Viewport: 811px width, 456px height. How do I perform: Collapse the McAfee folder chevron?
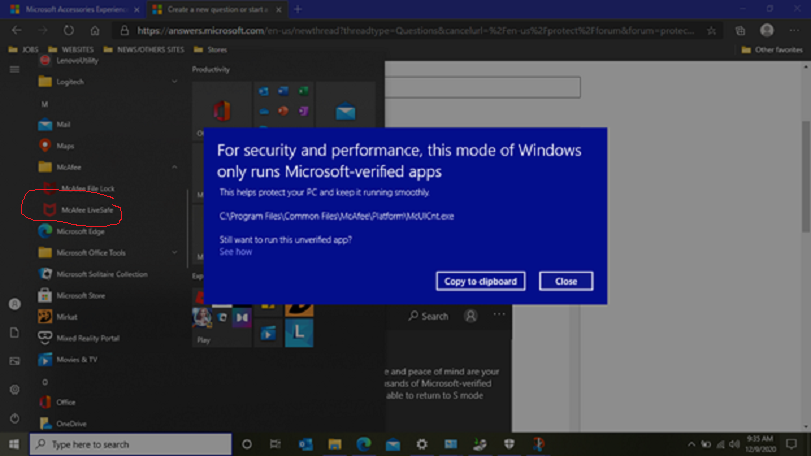click(174, 167)
